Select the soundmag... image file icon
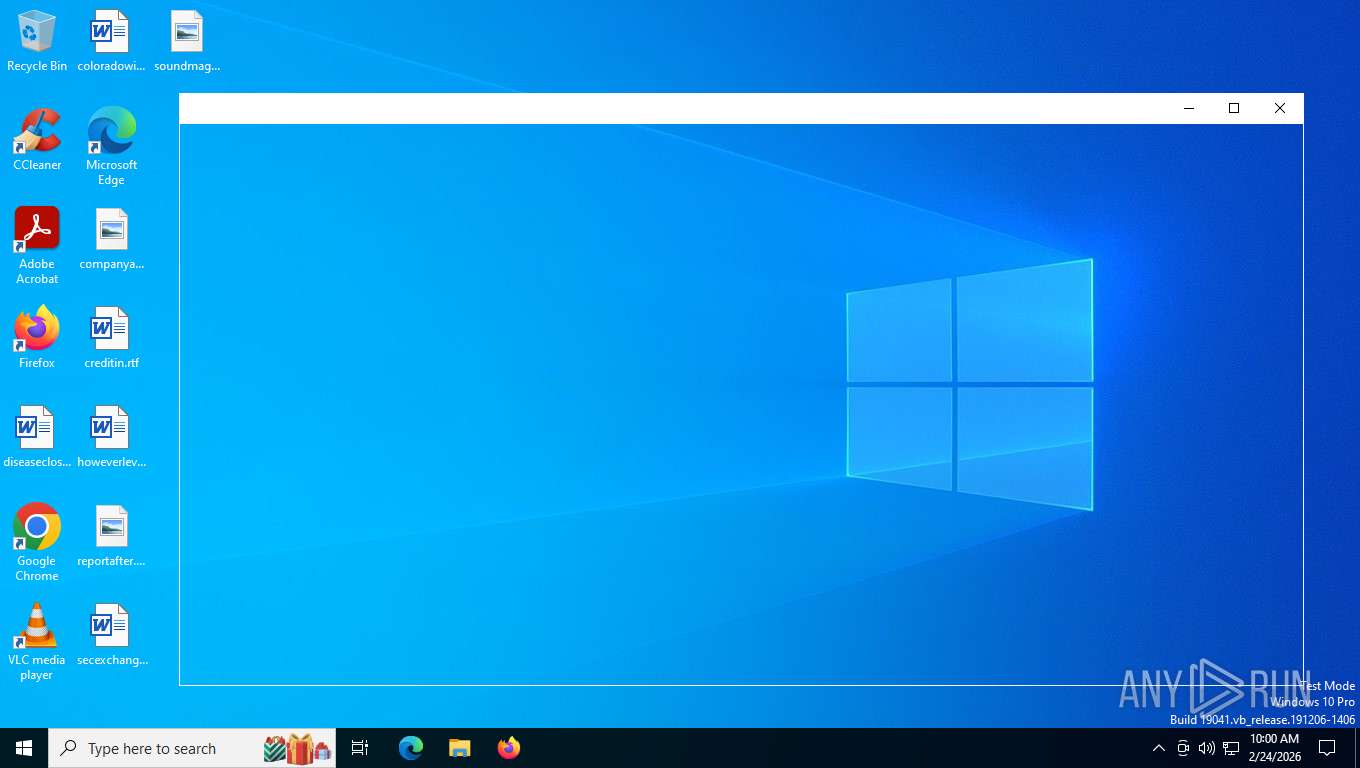 coord(187,42)
